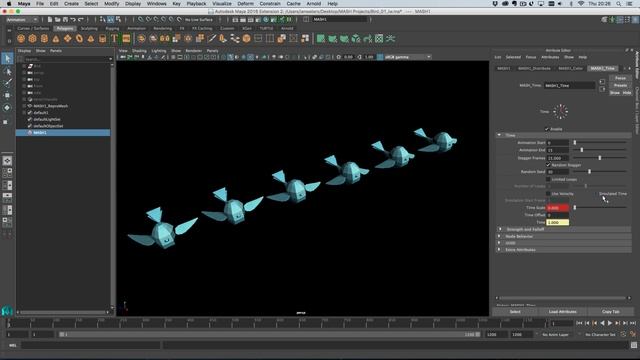Switch to the MASH1_Color tab

coord(571,69)
